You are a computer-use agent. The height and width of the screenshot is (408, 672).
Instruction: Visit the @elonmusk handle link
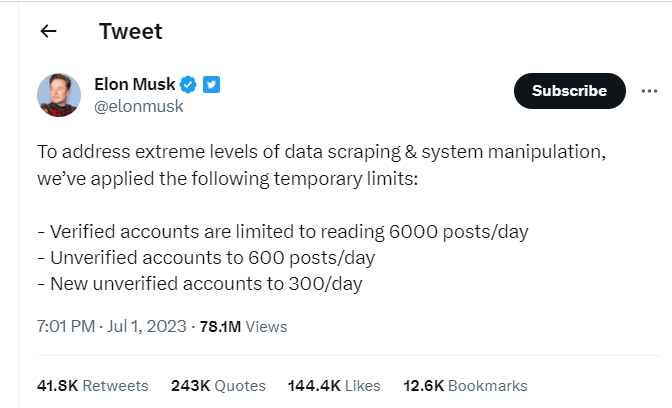click(x=138, y=106)
